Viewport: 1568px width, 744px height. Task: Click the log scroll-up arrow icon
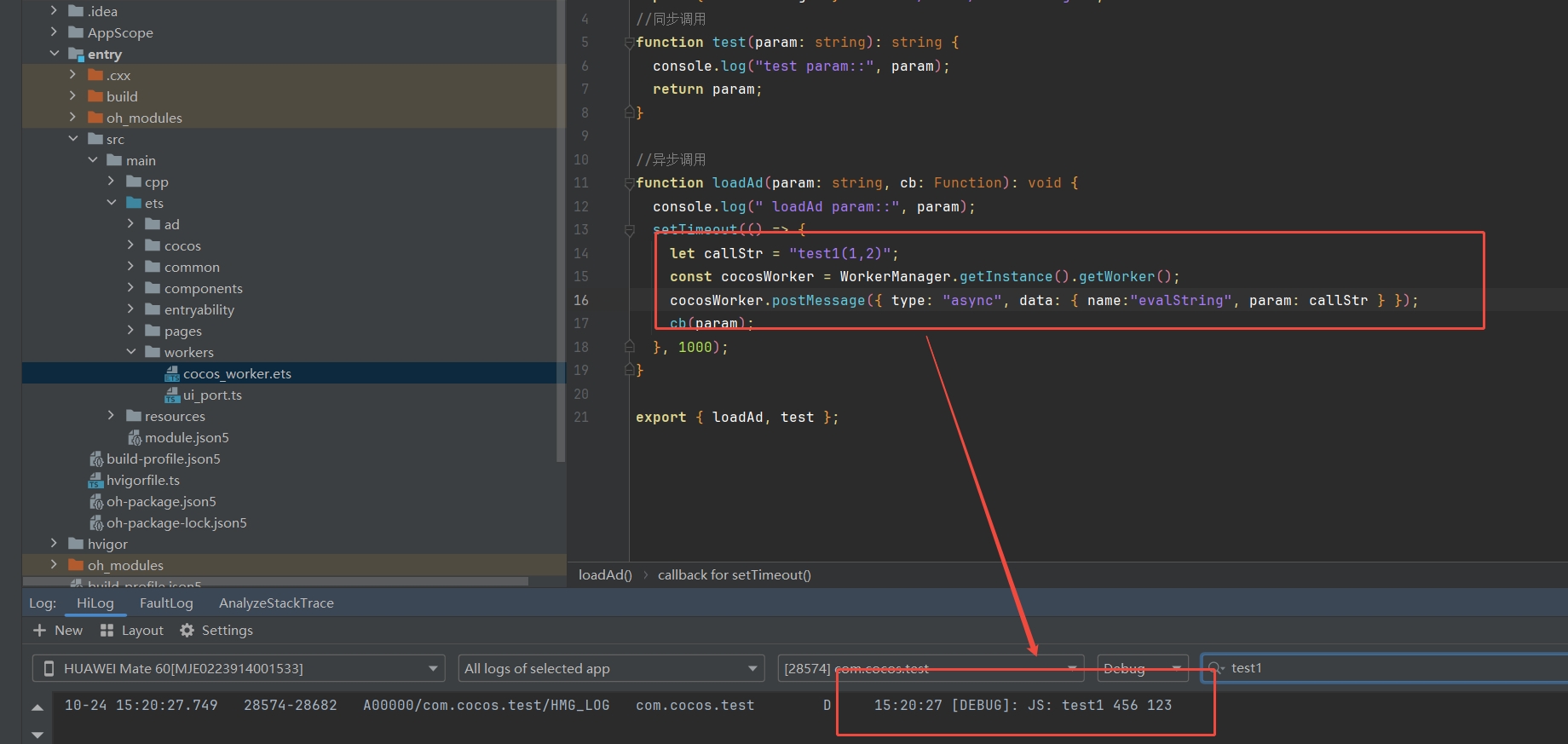[x=37, y=707]
